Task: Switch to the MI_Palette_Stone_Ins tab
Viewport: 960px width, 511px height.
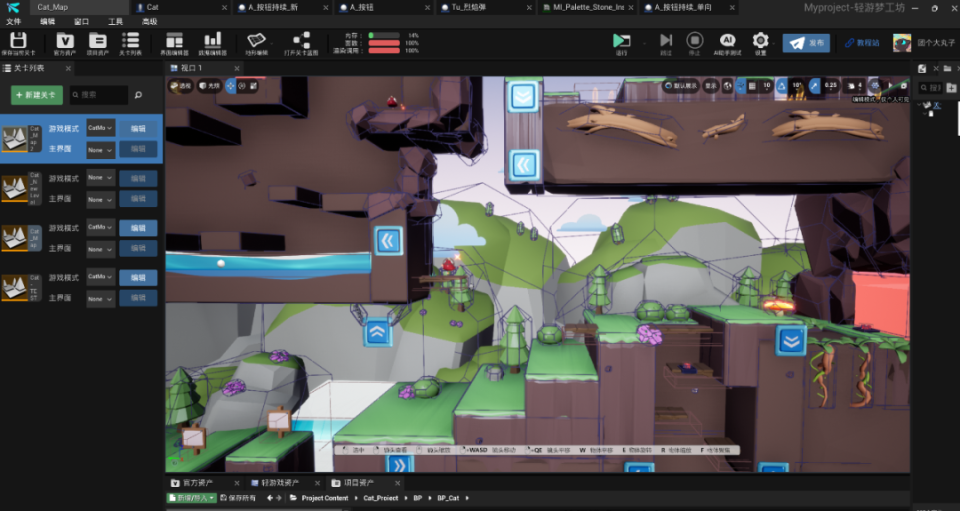Action: coord(588,7)
